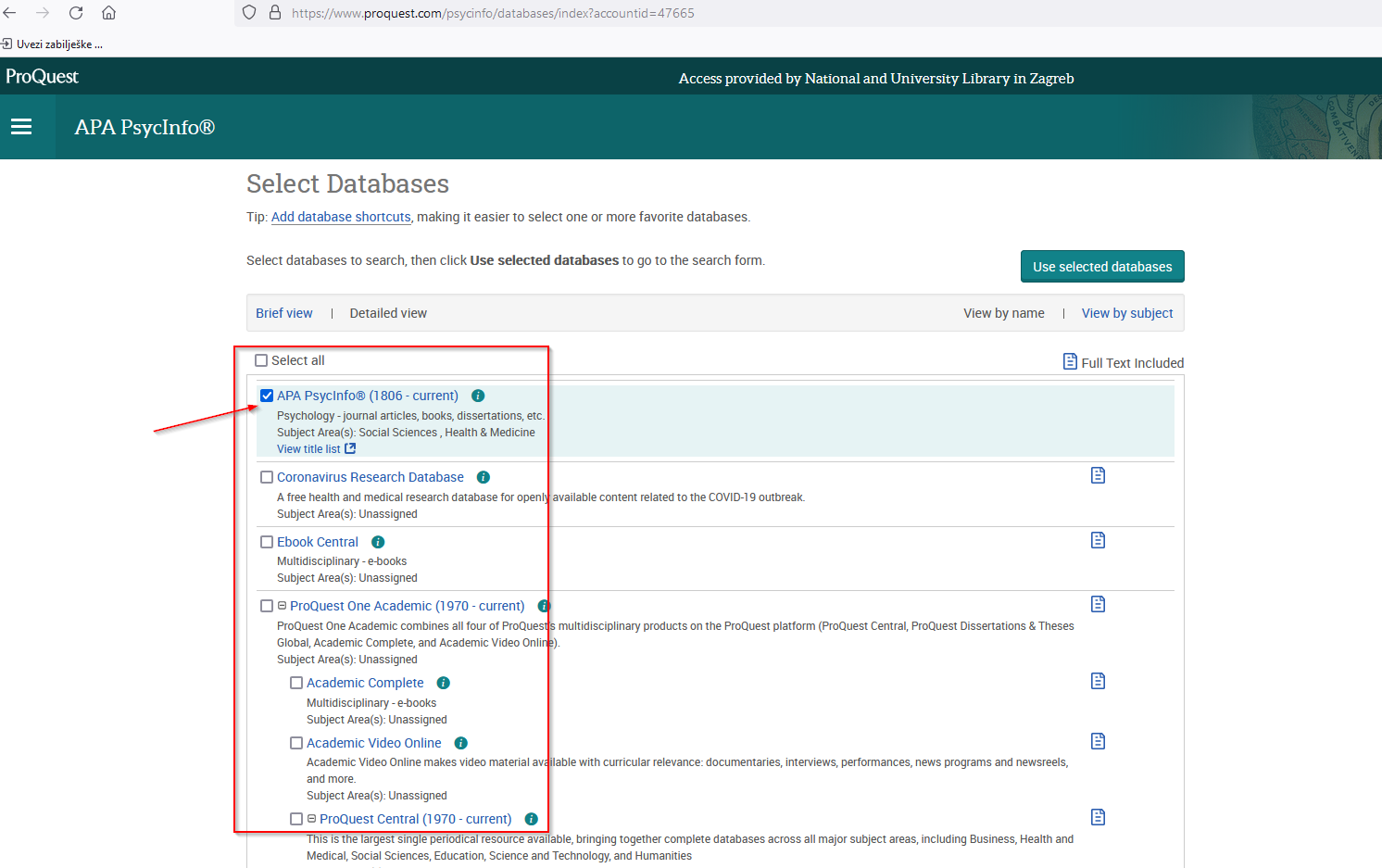
Task: Check the ProQuest Central checkbox
Action: click(296, 819)
